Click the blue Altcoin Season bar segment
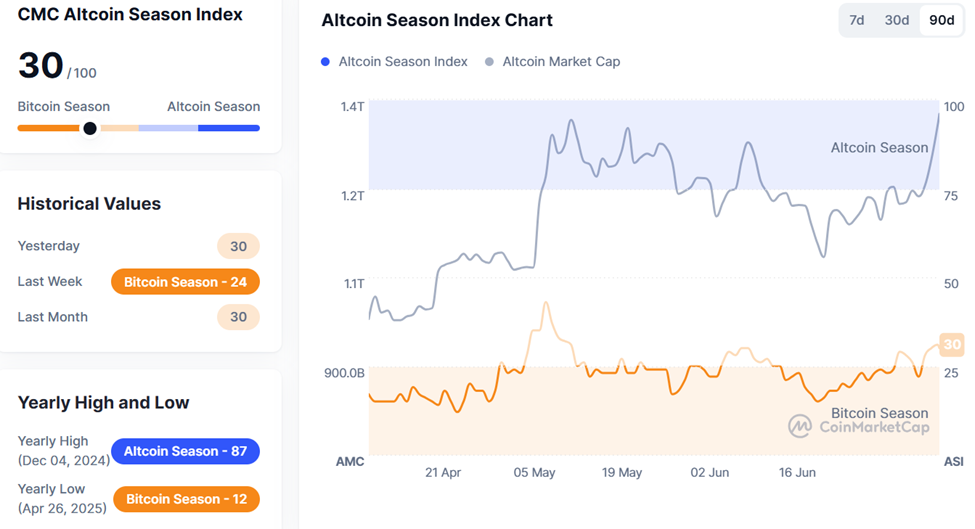The image size is (975, 529). [229, 128]
